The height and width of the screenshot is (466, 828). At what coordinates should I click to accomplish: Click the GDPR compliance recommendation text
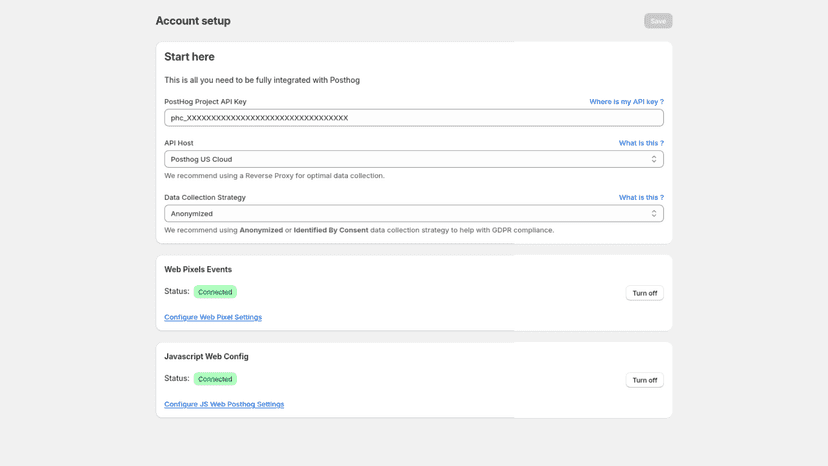point(359,230)
